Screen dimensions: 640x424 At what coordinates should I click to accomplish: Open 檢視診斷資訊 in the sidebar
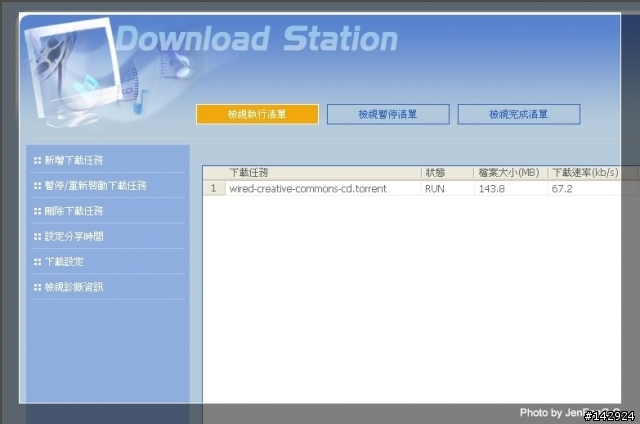click(73, 287)
